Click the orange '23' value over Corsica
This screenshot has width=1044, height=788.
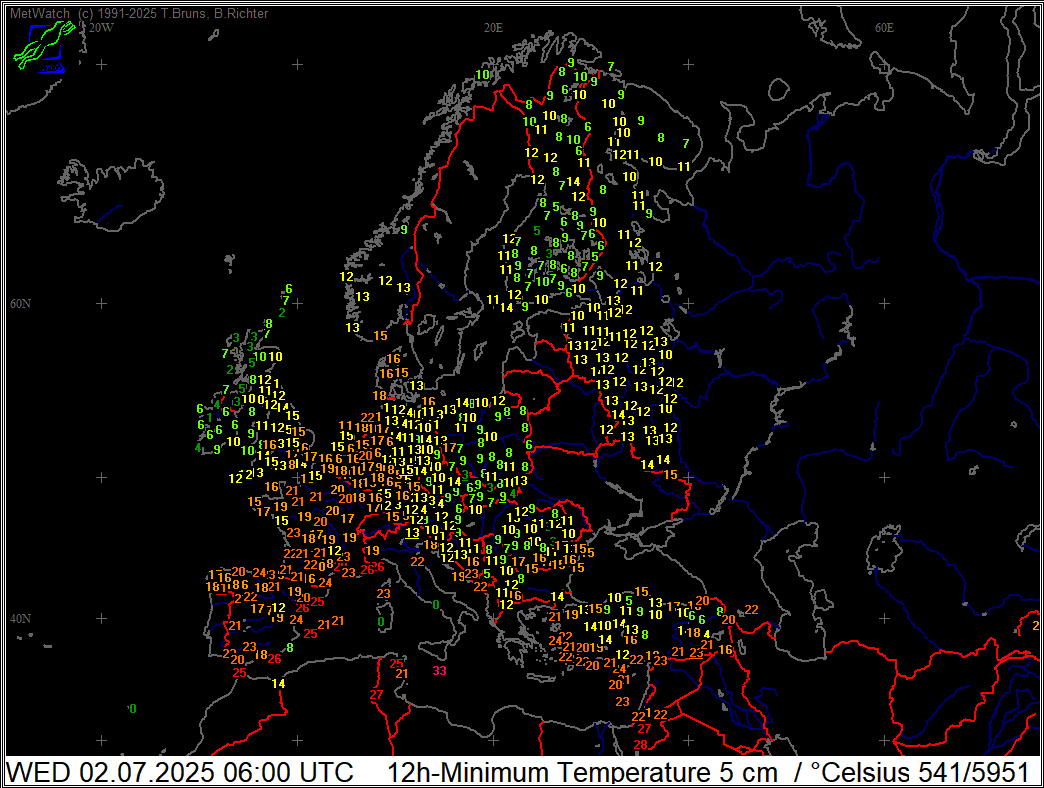[384, 594]
